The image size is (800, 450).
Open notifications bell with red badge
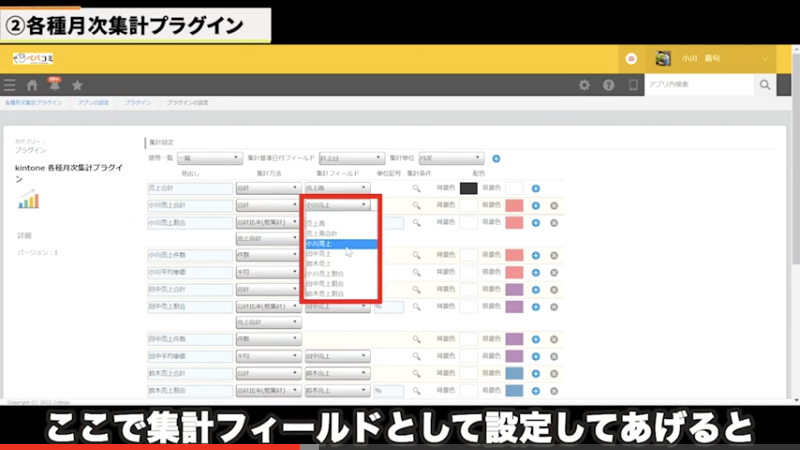pyautogui.click(x=54, y=85)
